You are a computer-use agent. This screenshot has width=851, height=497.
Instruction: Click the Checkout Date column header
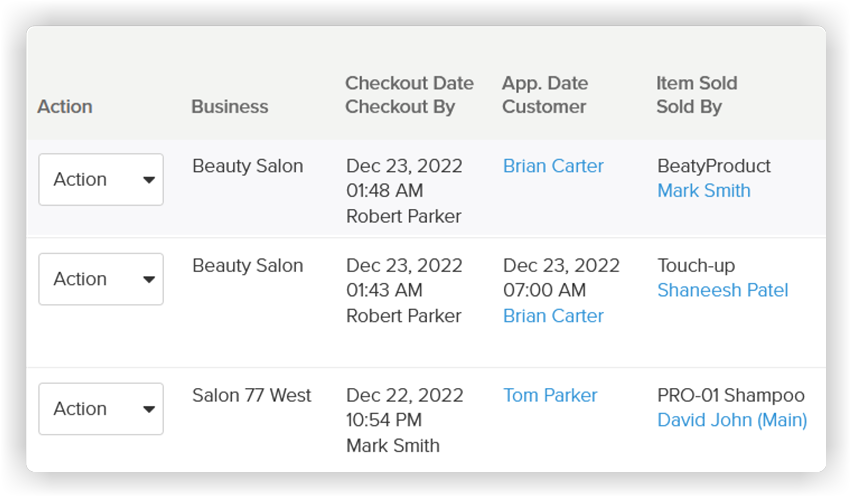point(409,84)
